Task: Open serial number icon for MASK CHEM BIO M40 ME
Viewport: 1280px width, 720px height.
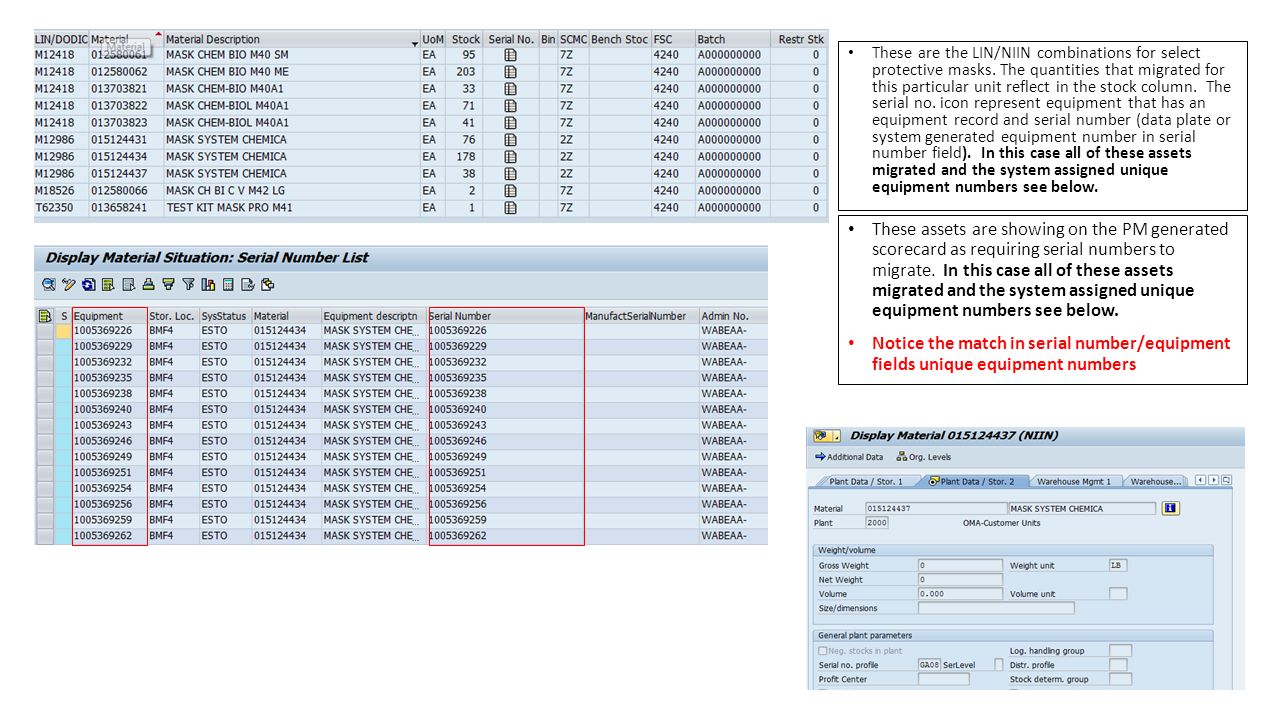Action: click(511, 72)
